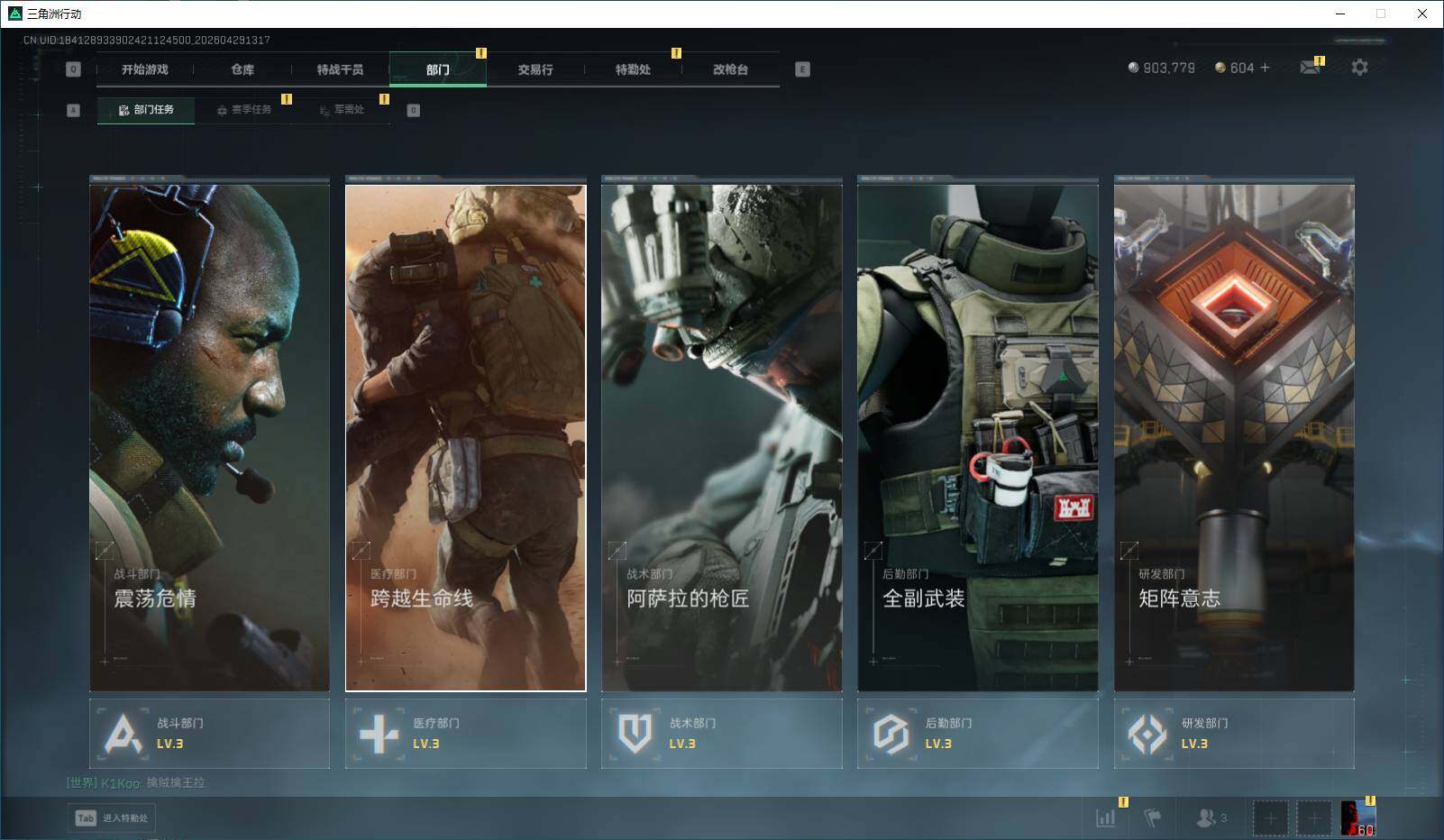Screen dimensions: 1444x840
Task: Open the 军需处 sub-tab
Action: pos(342,110)
